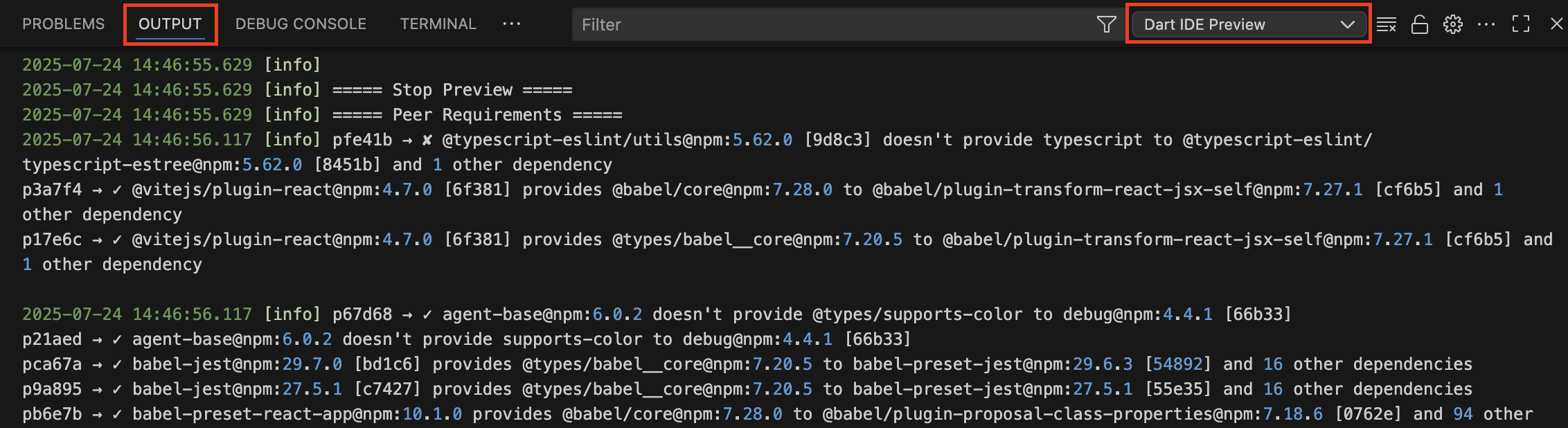Focus the Filter text field
This screenshot has width=1568, height=428.
(831, 25)
